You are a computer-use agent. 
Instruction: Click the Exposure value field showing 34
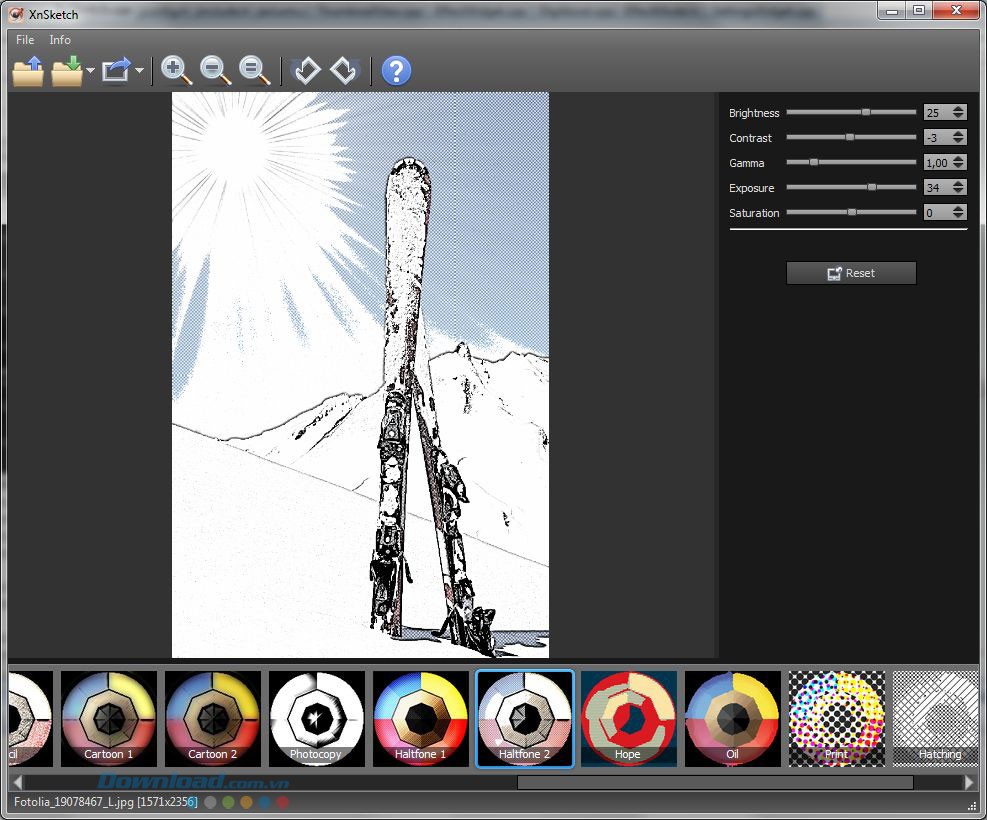pyautogui.click(x=937, y=188)
